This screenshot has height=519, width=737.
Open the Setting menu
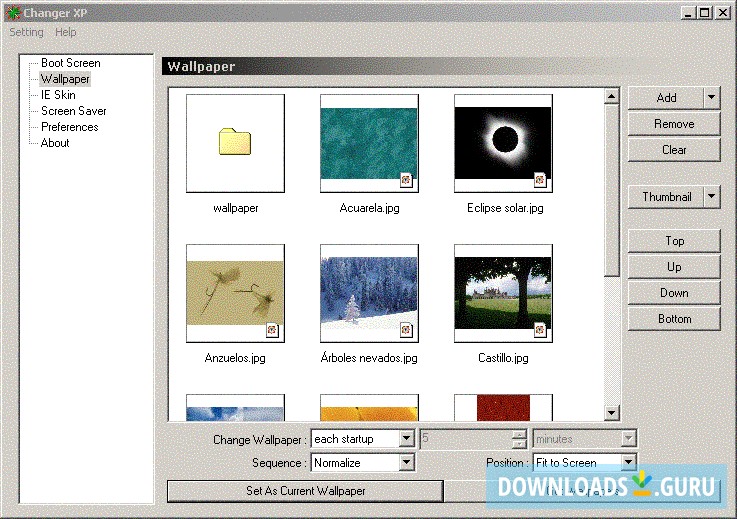26,32
